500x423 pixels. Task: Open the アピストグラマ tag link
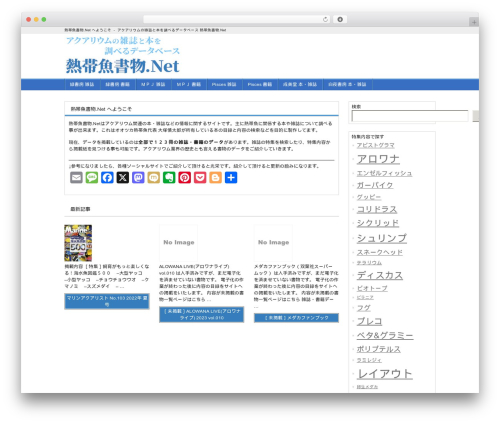tap(376, 145)
